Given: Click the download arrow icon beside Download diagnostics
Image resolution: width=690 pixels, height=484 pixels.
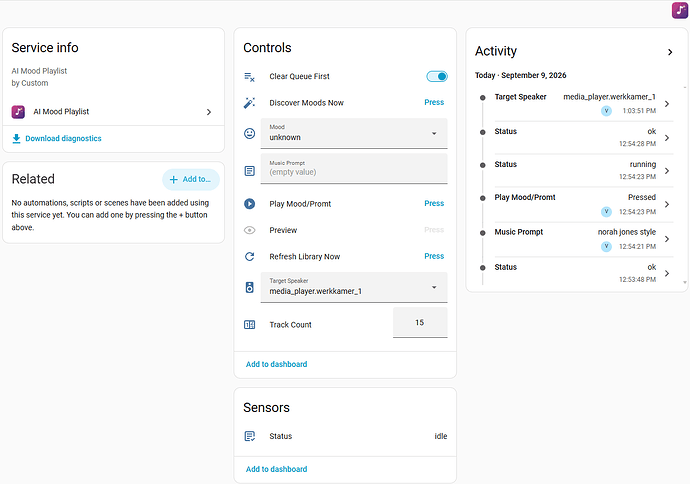Looking at the screenshot, I should 16,139.
